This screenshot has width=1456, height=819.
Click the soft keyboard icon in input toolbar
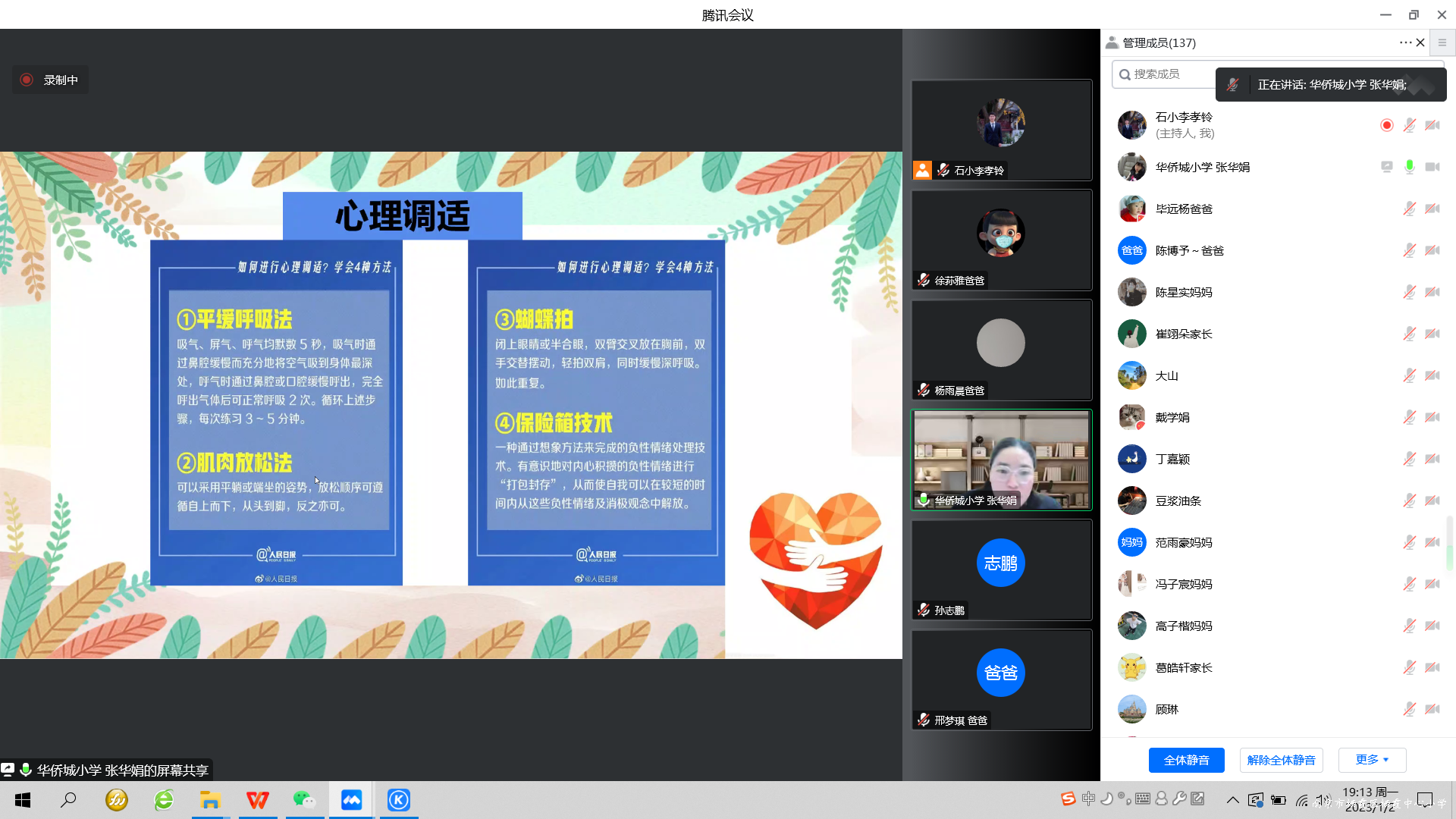pyautogui.click(x=1143, y=799)
